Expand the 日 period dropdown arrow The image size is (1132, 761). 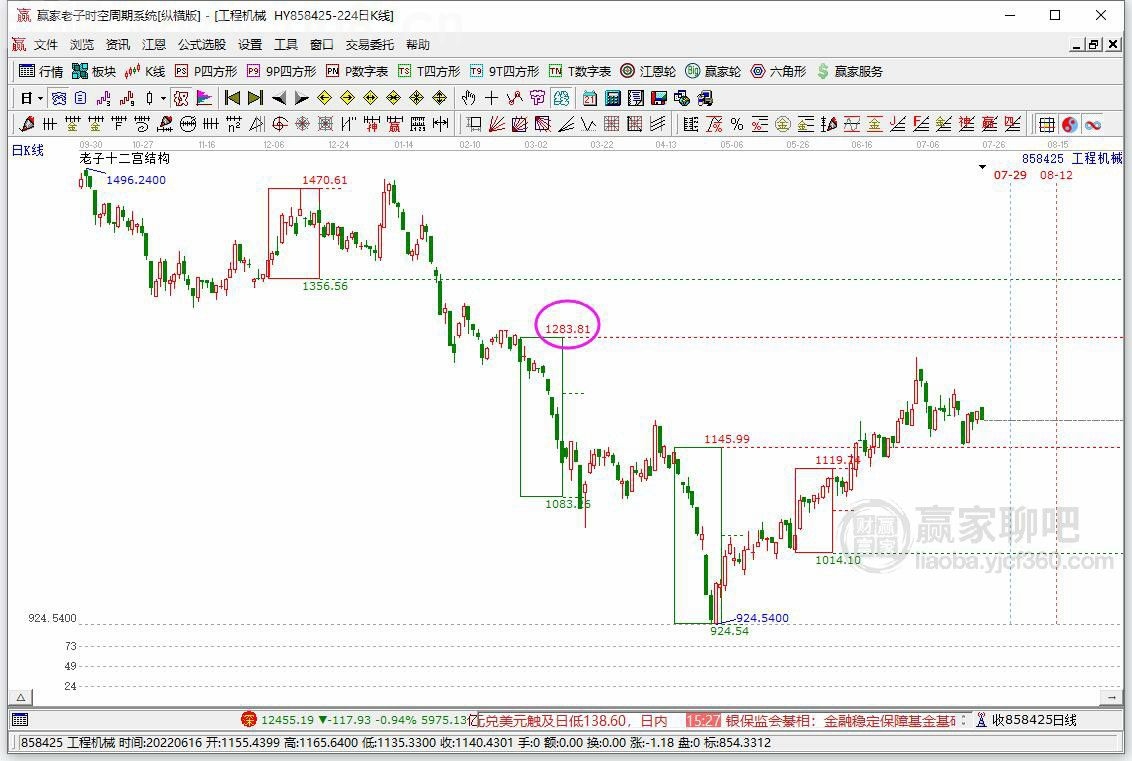pos(40,98)
